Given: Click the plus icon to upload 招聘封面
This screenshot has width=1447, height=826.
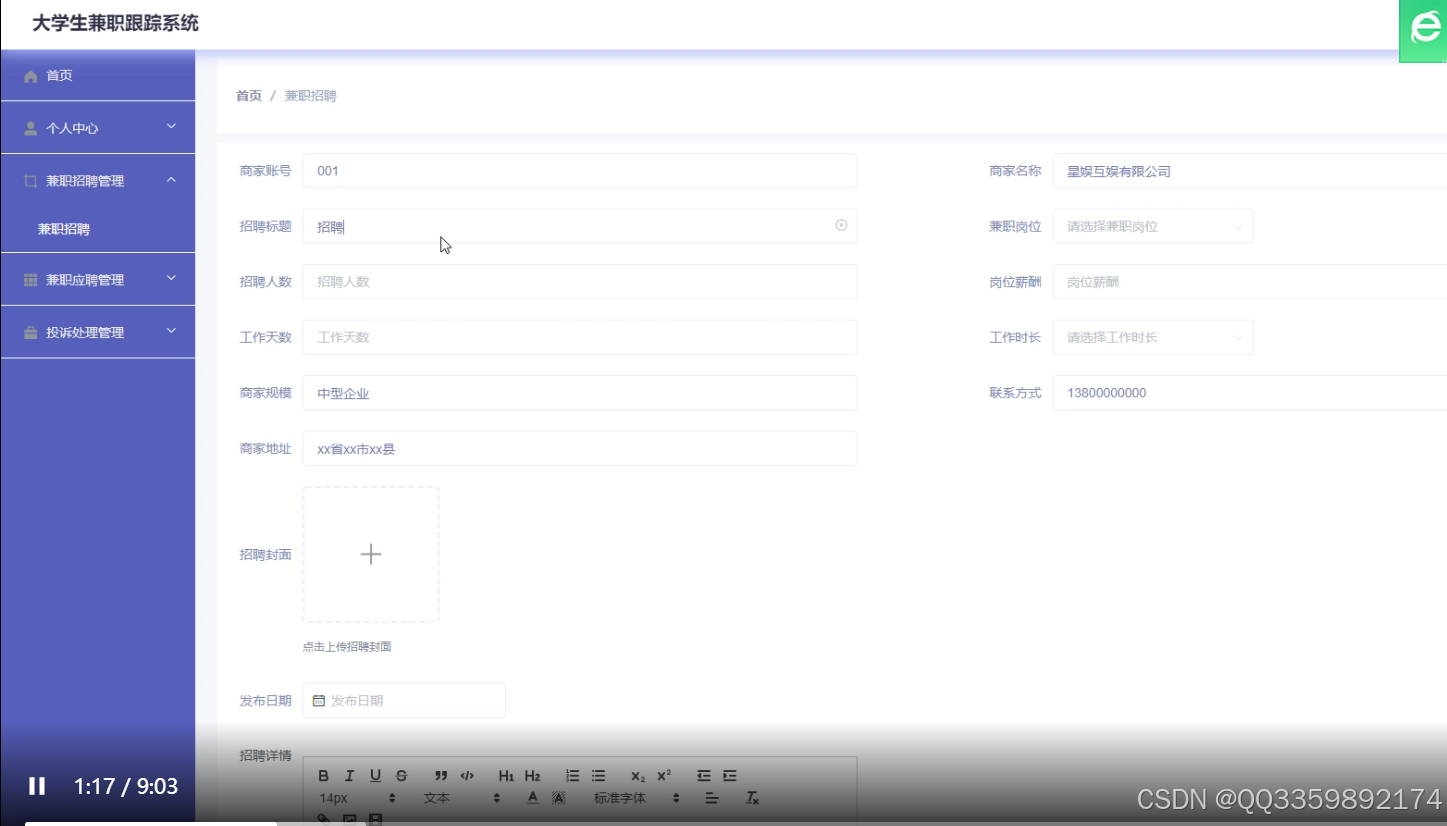Looking at the screenshot, I should pyautogui.click(x=371, y=554).
